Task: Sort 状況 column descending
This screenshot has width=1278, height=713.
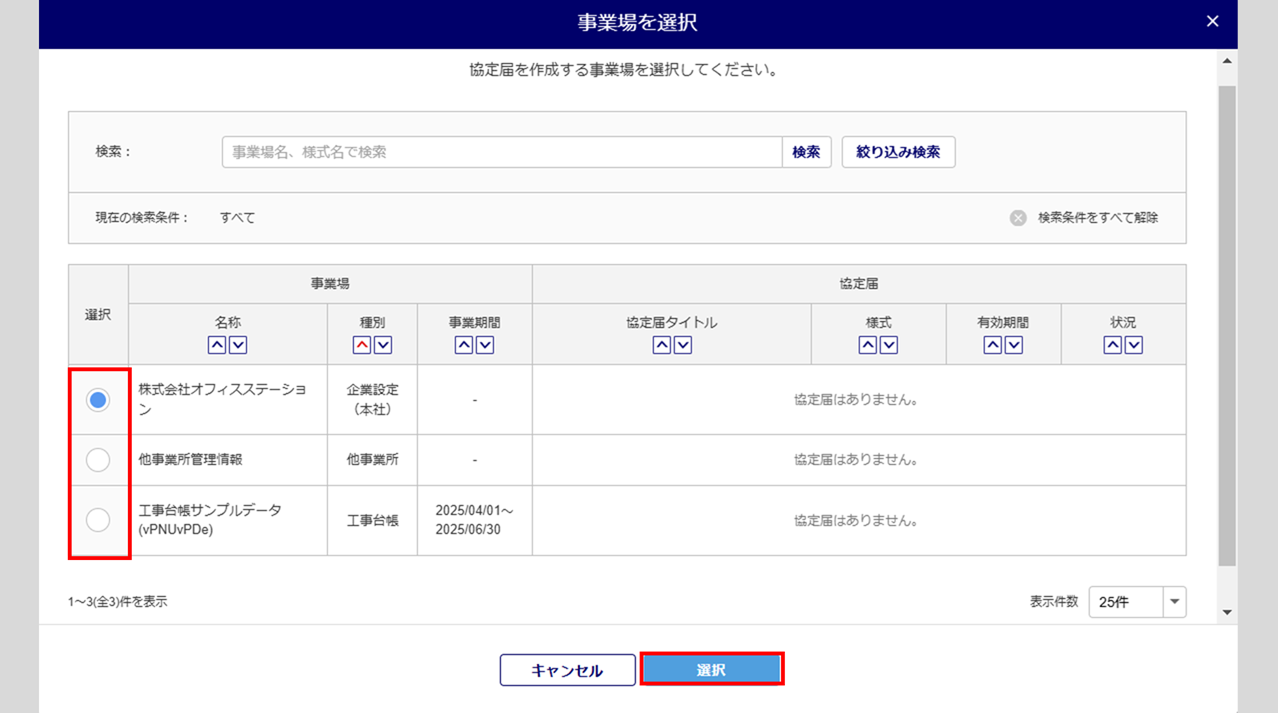Action: tap(1134, 345)
